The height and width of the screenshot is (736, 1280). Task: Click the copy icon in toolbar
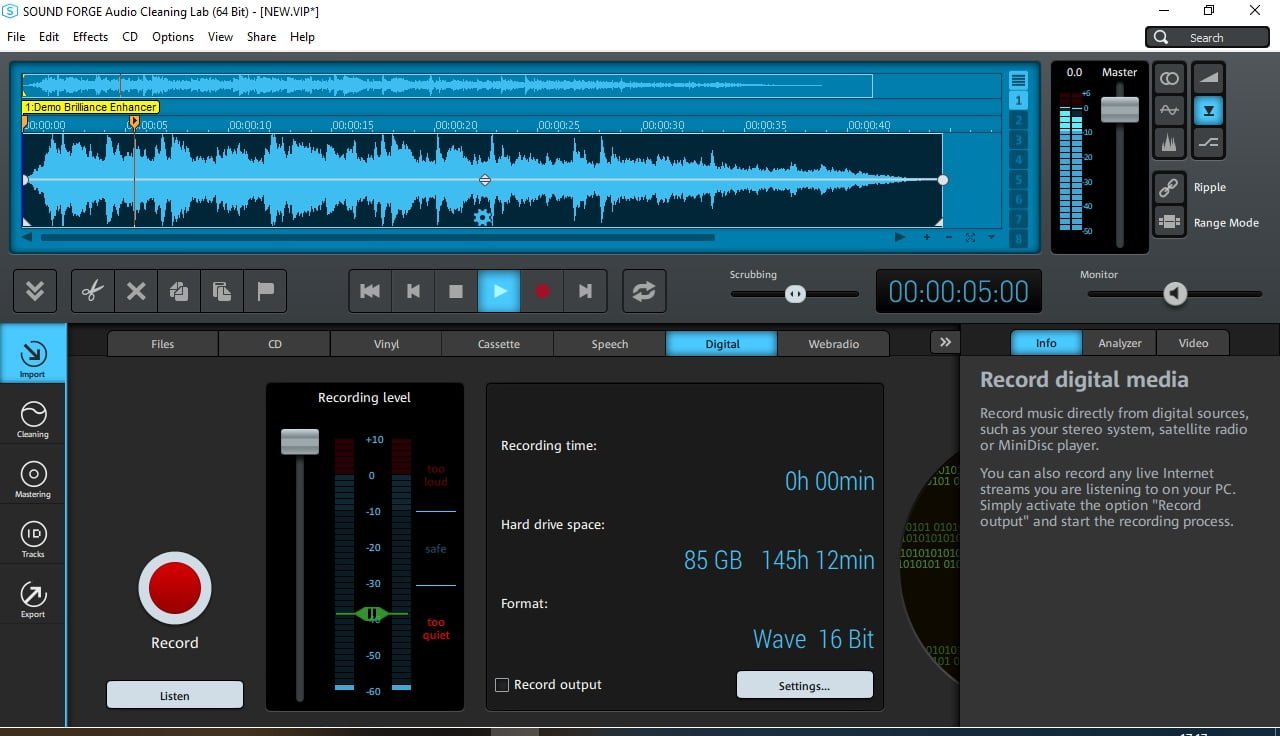[179, 291]
